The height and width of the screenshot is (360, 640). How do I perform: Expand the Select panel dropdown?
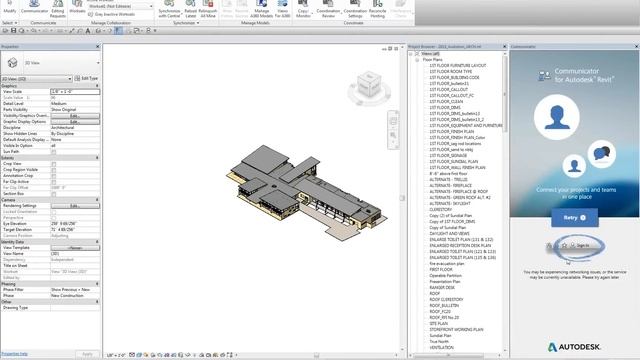[x=9, y=23]
